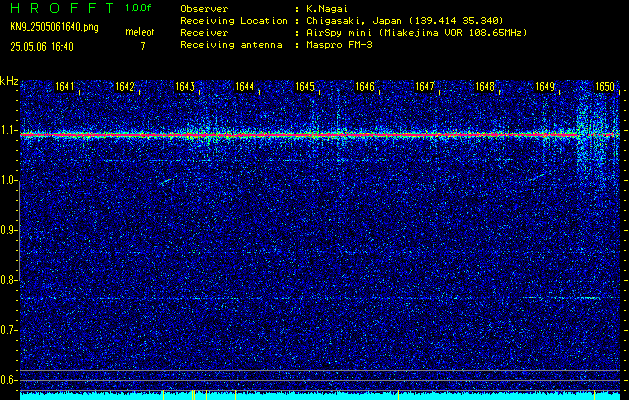Select the 1650 time label
Image resolution: width=629 pixels, height=400 pixels.
[x=605, y=87]
